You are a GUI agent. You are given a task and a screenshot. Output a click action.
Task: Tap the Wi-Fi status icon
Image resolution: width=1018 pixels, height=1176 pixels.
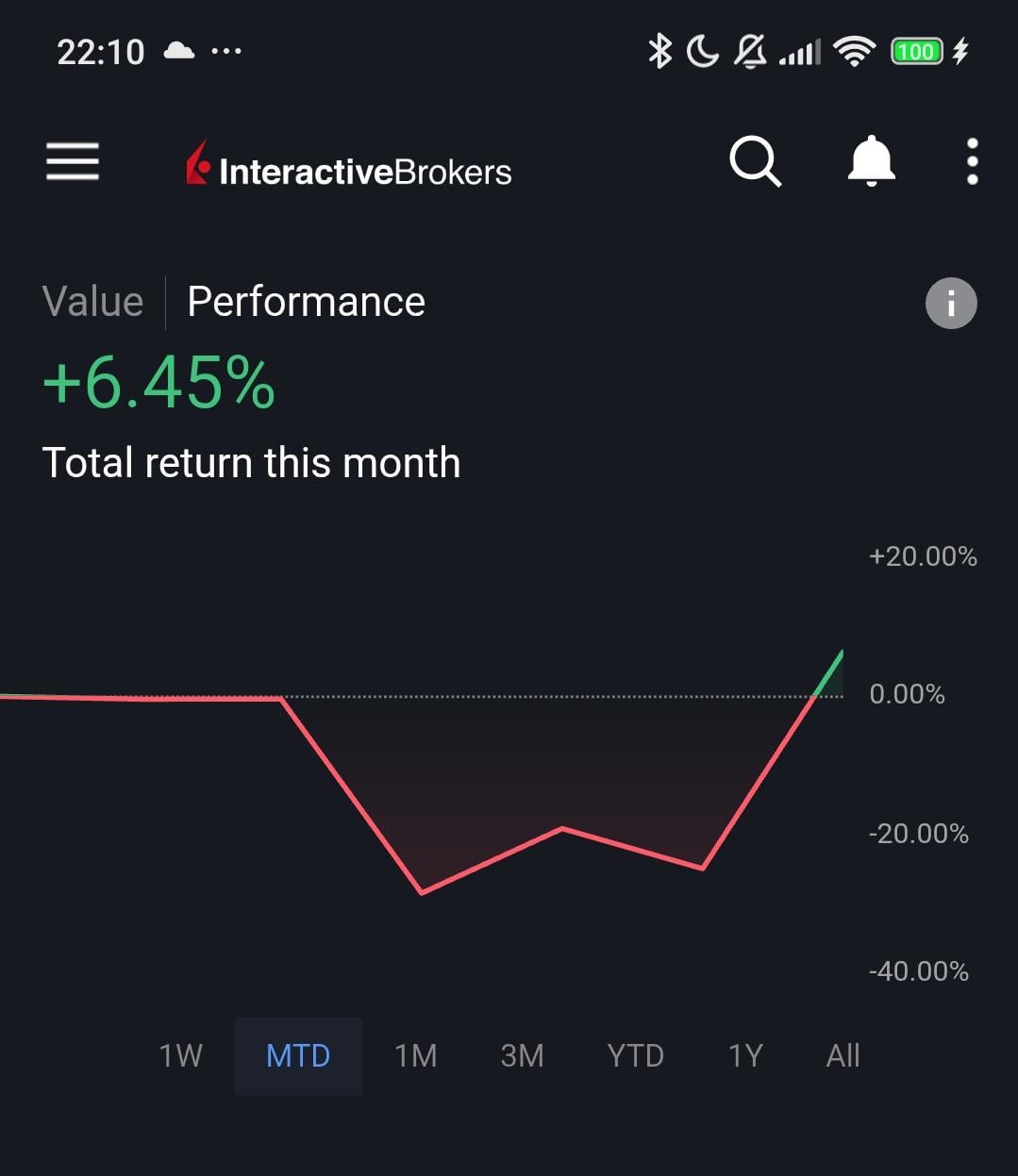[855, 51]
